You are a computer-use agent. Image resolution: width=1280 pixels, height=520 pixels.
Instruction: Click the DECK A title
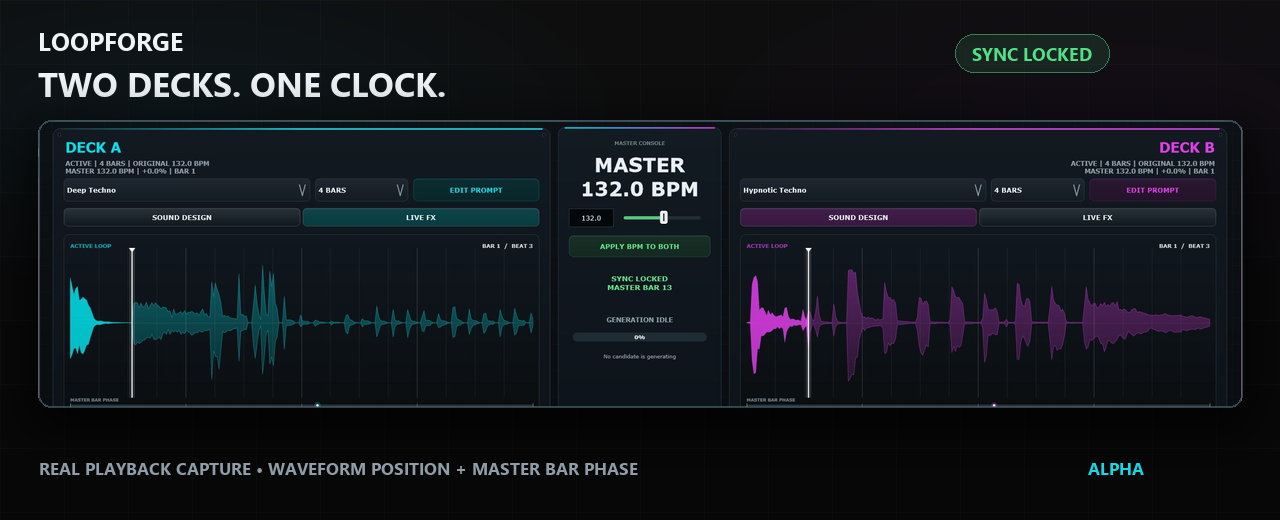[93, 148]
